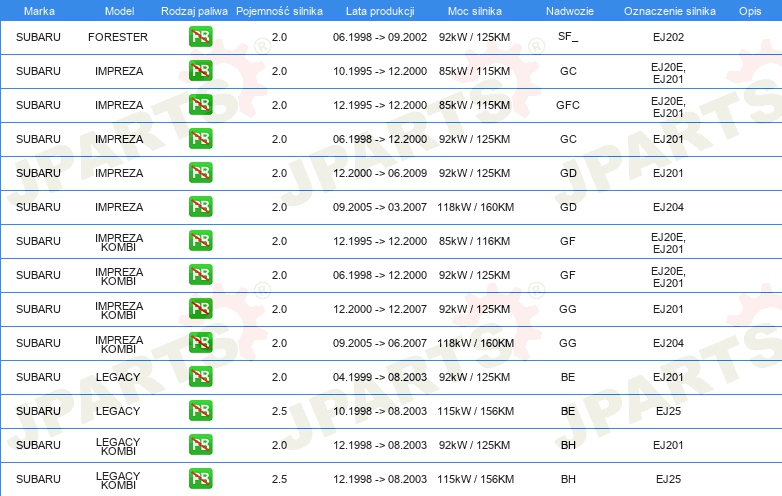The image size is (782, 496).
Task: Select the date range 06.1998 -> 09.2002
Action: click(380, 37)
